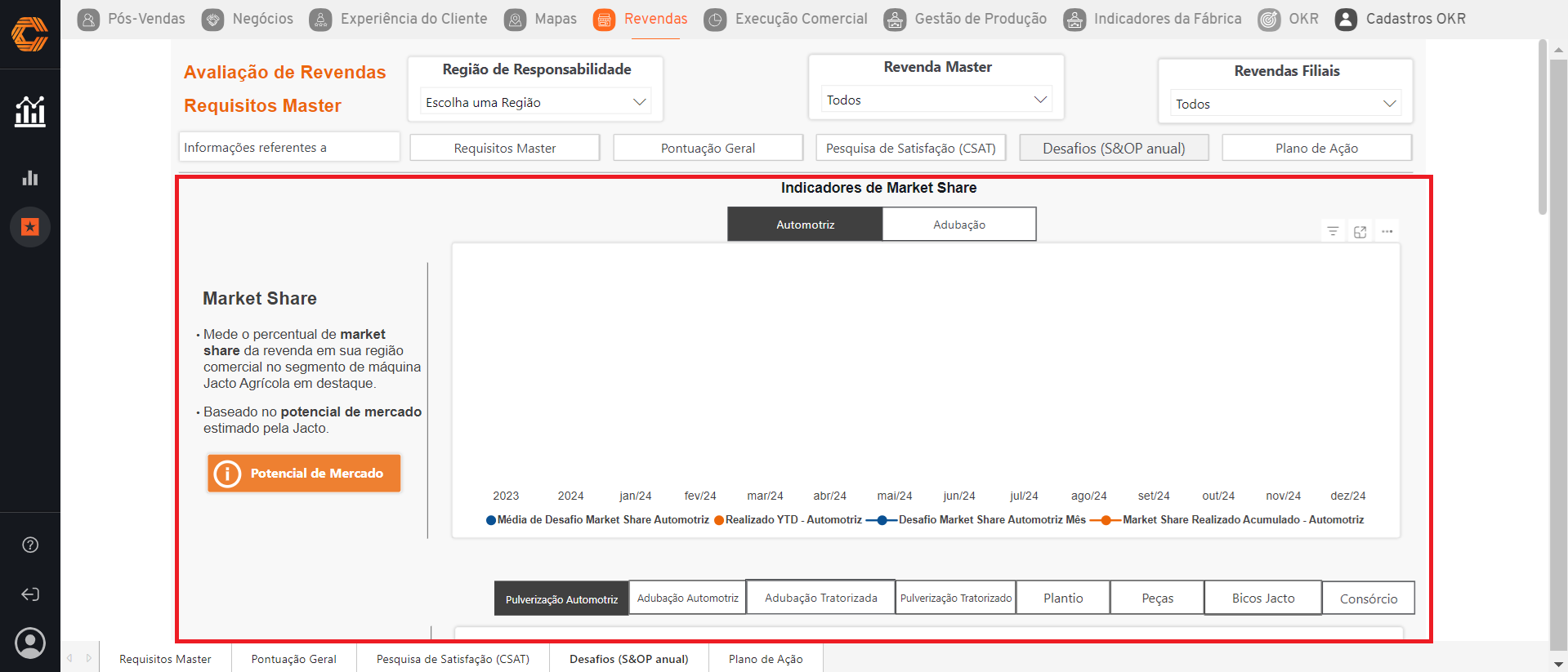This screenshot has width=1568, height=672.
Task: Open the chart analytics icon in the sidebar
Action: point(30,111)
